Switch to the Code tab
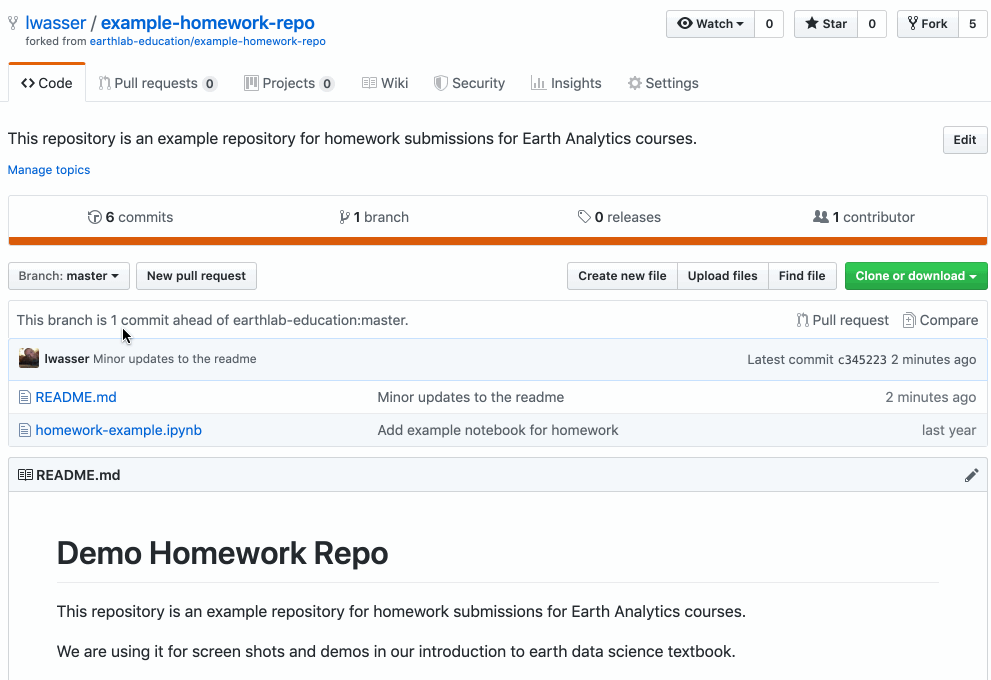Viewport: 991px width, 680px height. pos(47,83)
